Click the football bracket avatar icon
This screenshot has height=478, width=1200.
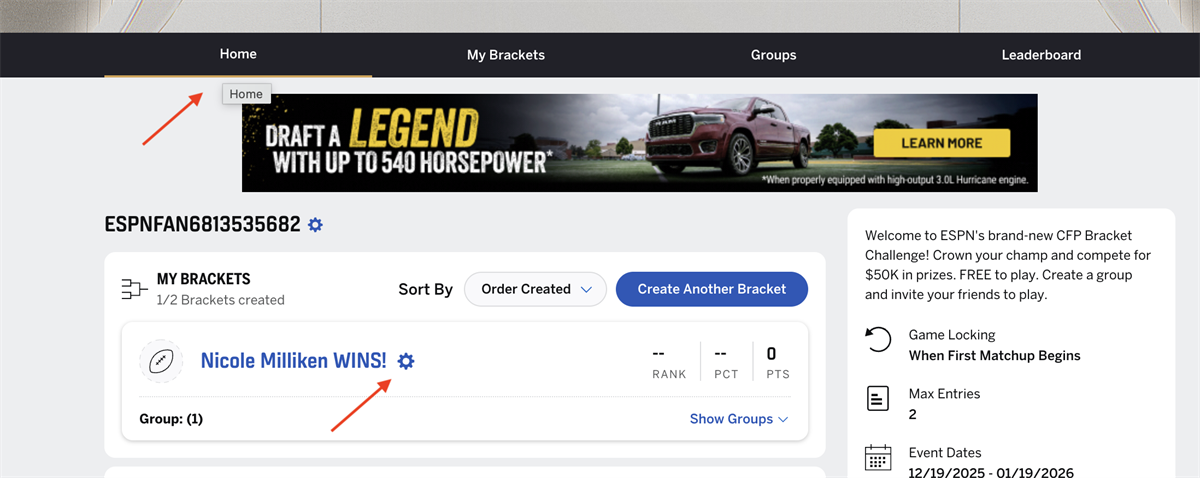click(161, 362)
